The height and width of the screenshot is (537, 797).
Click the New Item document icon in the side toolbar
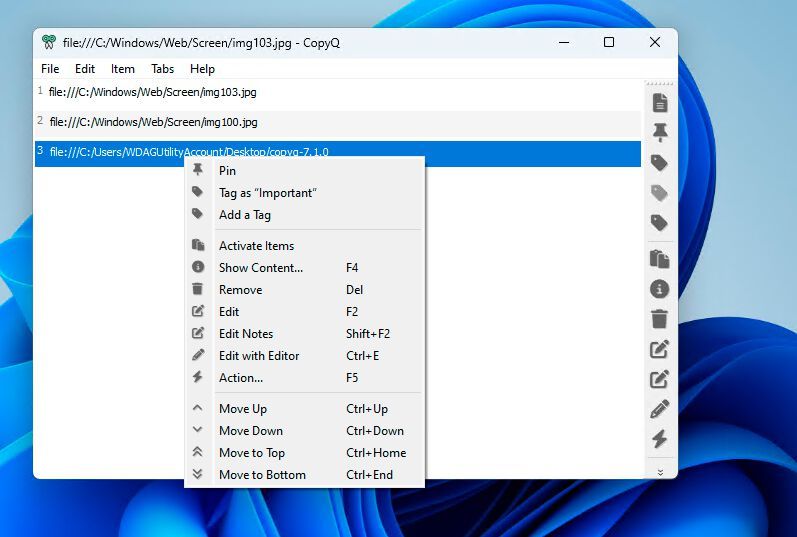[659, 103]
